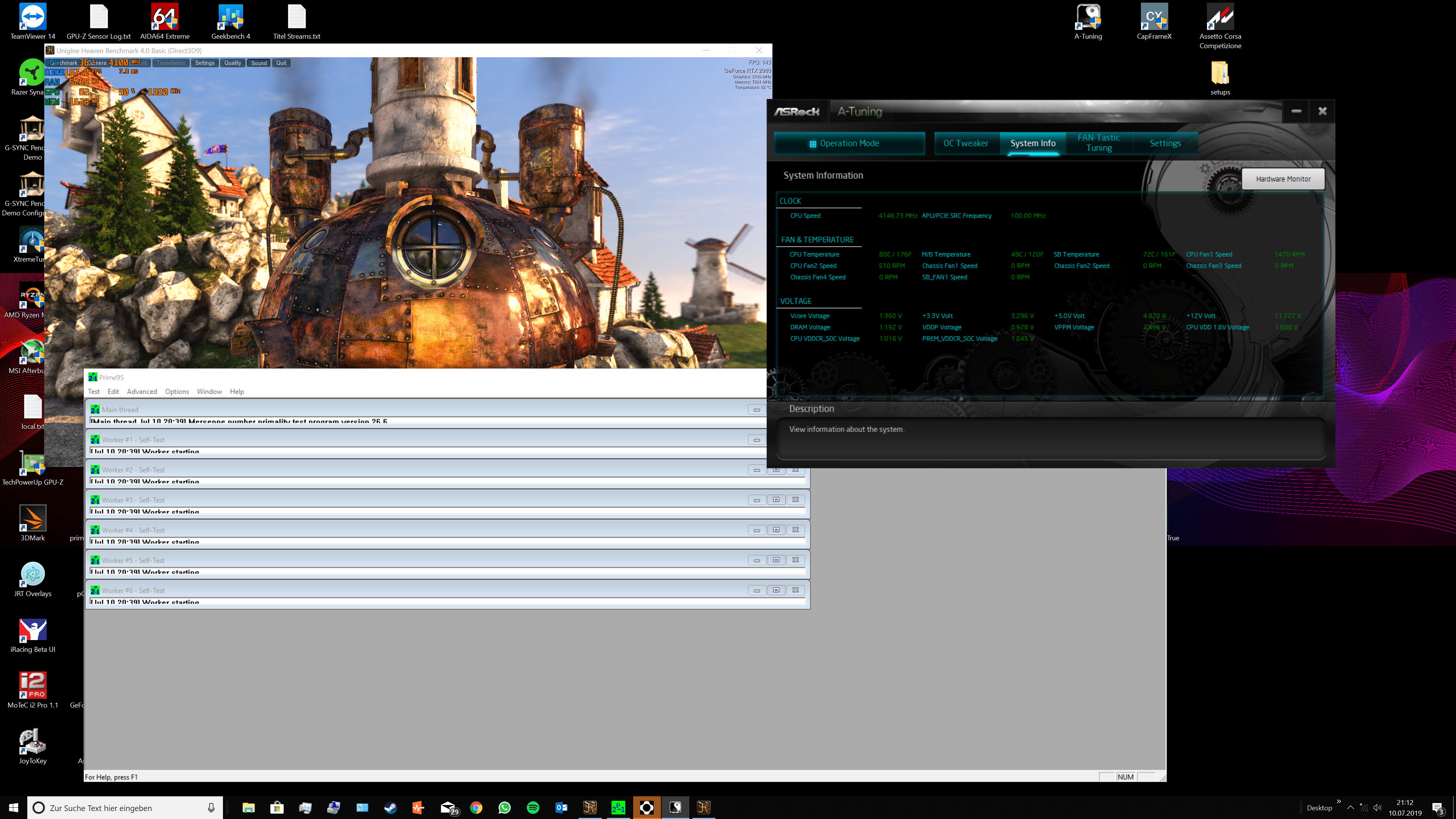Viewport: 1456px width, 819px height.
Task: Restore the Worker #3 Self-Test window
Action: 775,500
